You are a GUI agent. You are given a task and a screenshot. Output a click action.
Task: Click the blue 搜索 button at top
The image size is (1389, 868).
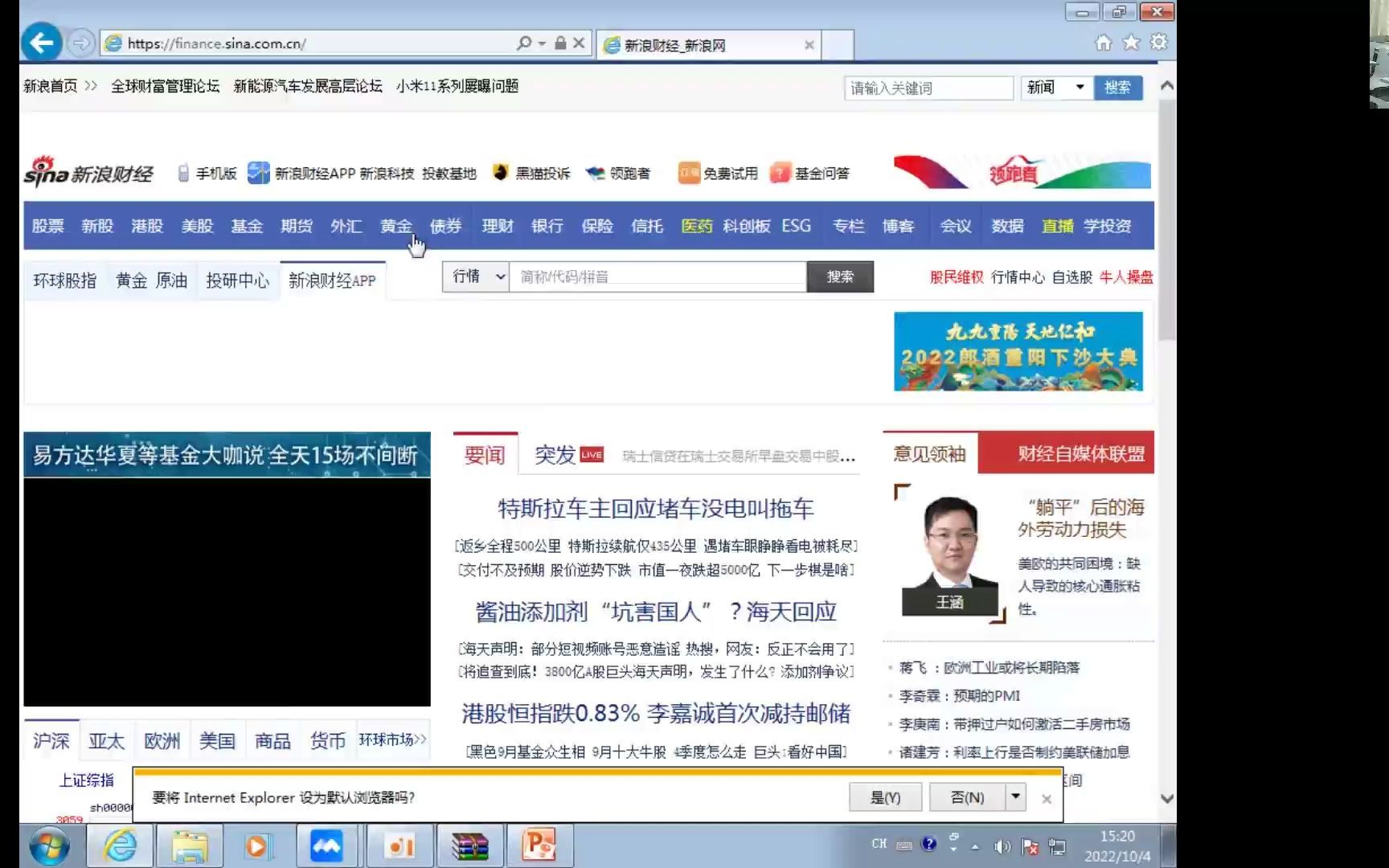coord(1118,88)
